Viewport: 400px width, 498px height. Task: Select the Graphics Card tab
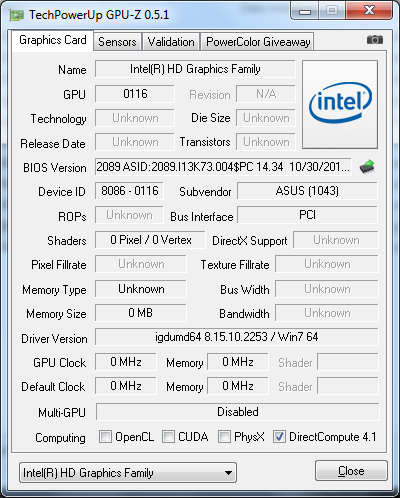point(53,40)
